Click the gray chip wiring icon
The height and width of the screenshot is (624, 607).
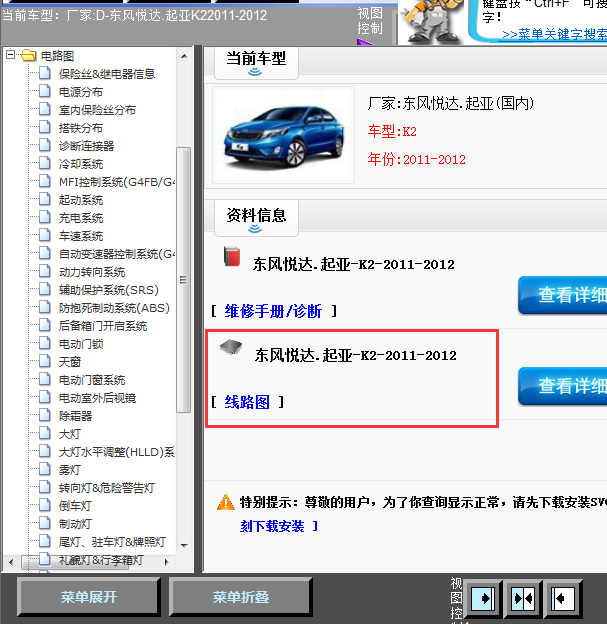pyautogui.click(x=231, y=347)
